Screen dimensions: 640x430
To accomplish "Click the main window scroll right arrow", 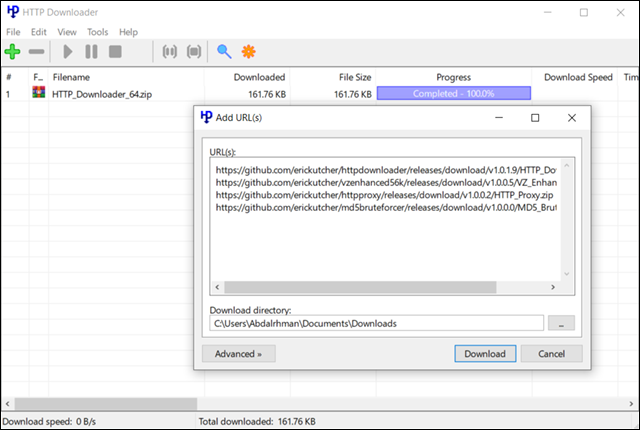I will pyautogui.click(x=631, y=404).
